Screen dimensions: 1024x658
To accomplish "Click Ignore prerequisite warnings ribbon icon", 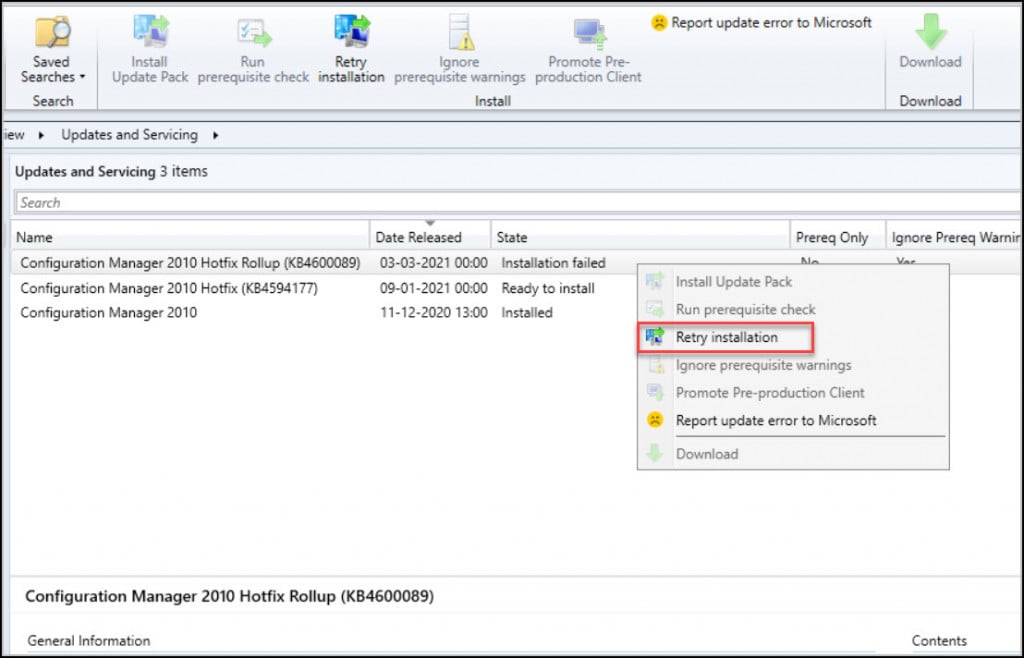I will (x=460, y=32).
